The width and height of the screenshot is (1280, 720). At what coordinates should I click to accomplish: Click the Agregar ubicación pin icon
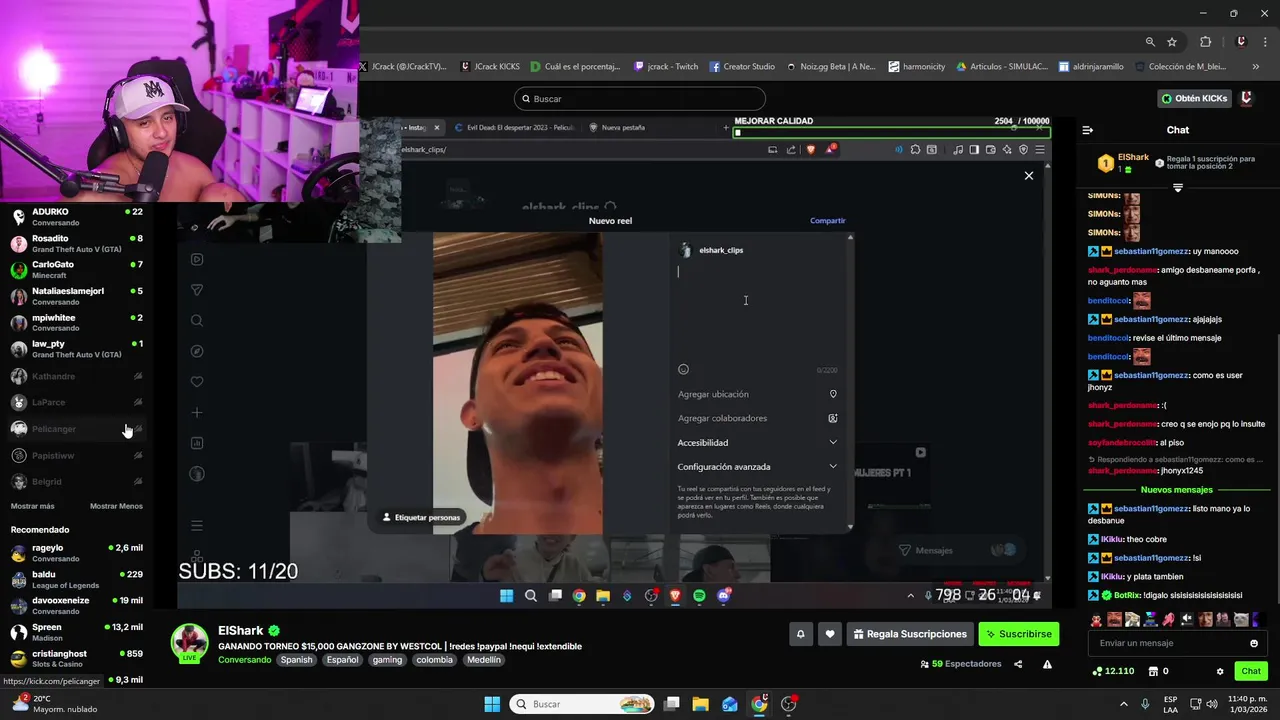[x=833, y=394]
